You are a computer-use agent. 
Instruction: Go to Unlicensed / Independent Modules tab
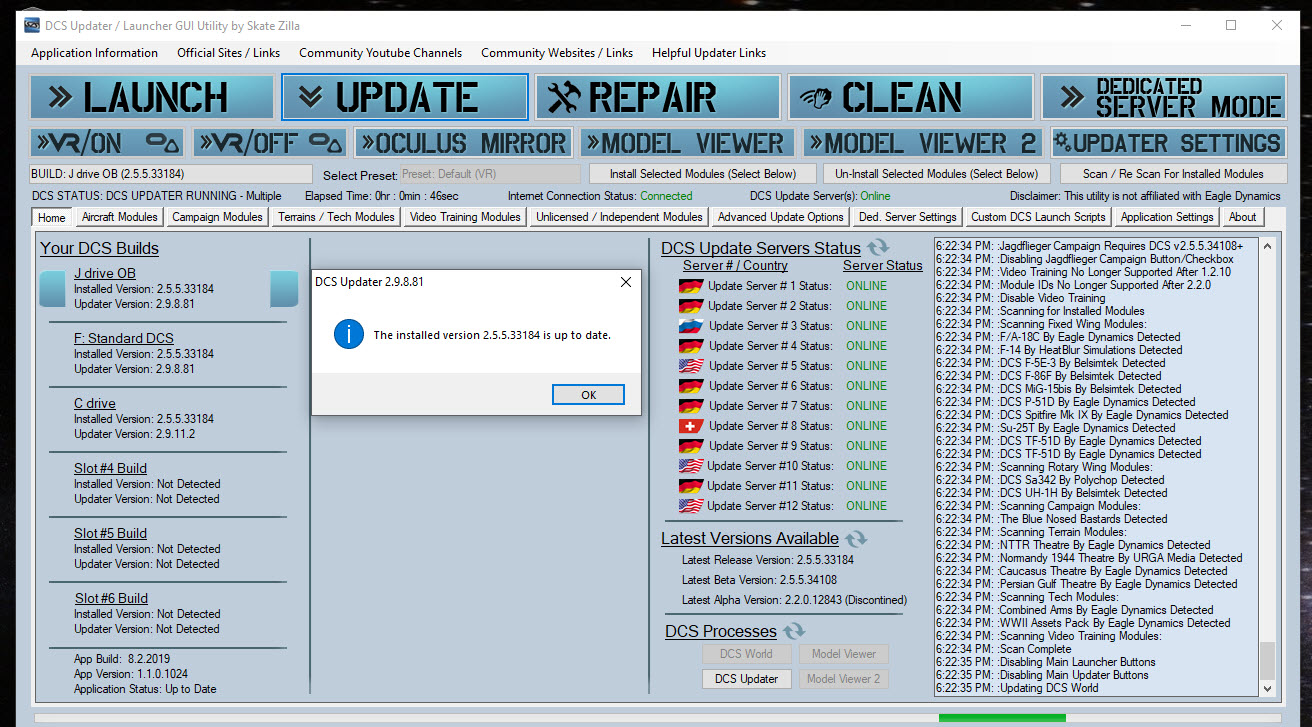619,217
